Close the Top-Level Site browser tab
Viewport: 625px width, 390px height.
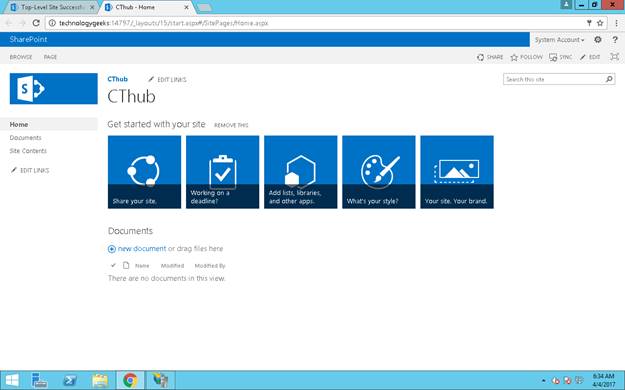click(x=92, y=7)
